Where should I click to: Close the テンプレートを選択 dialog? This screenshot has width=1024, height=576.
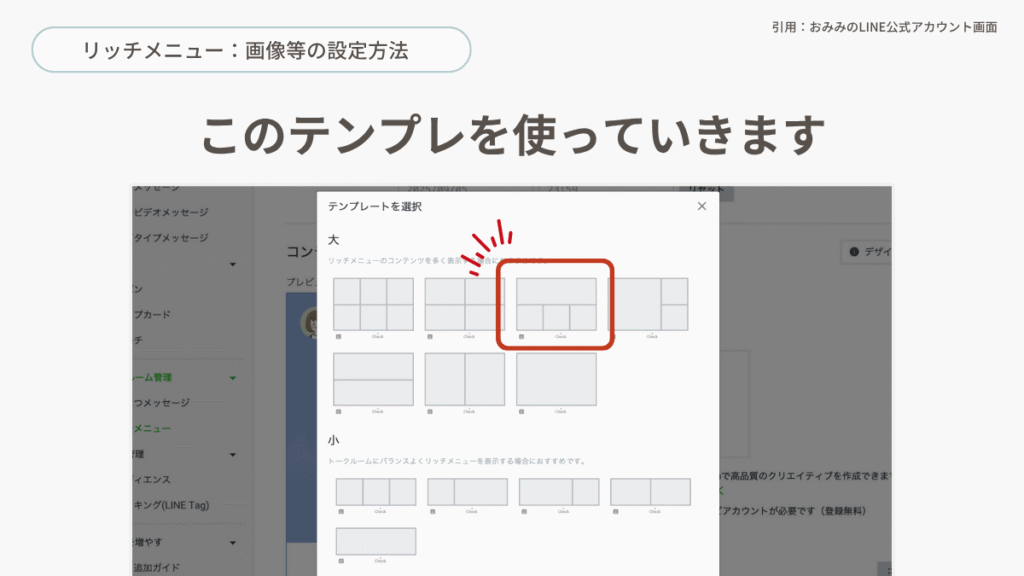(701, 206)
